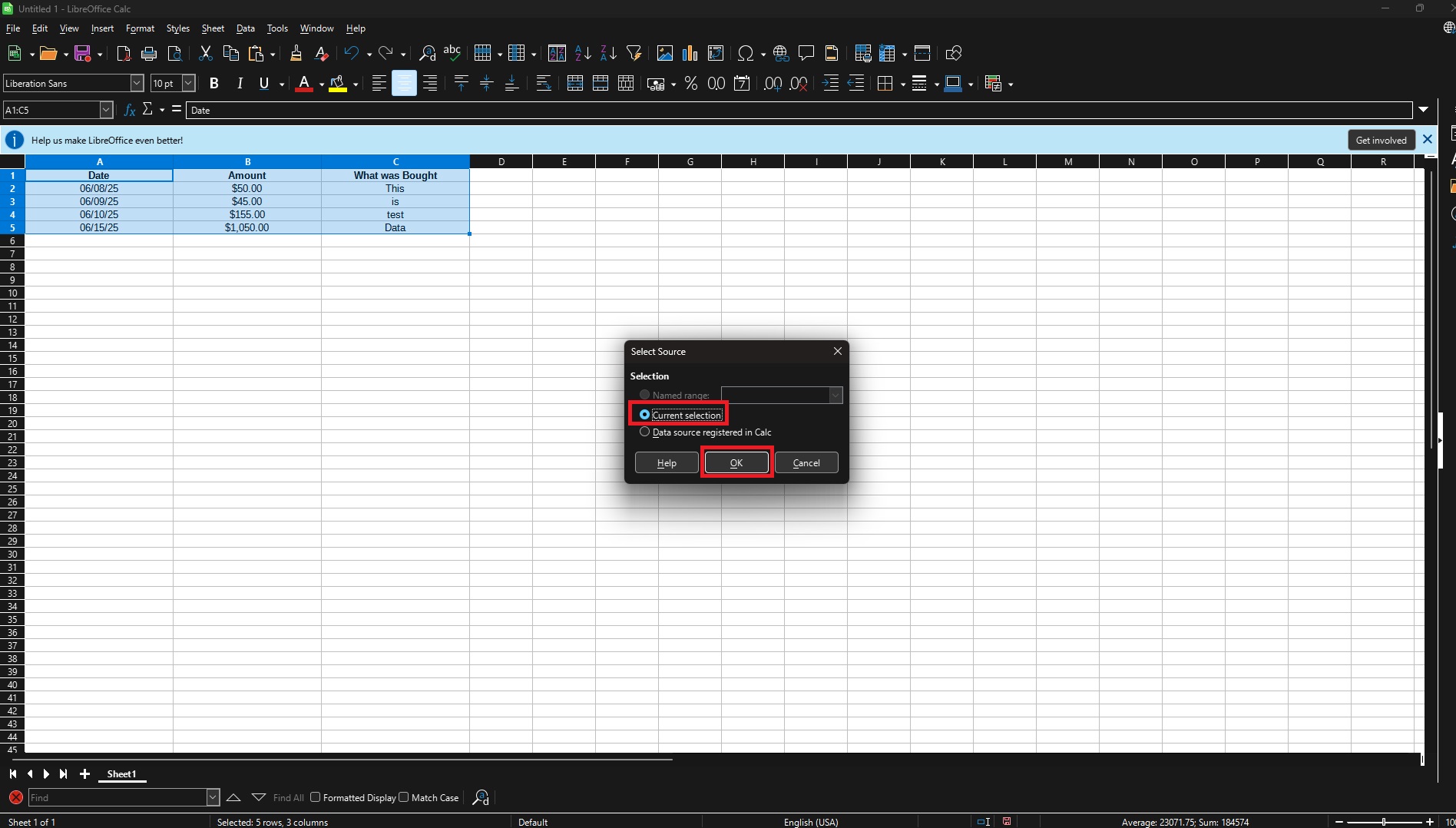Add a new sheet with plus icon
The width and height of the screenshot is (1456, 828).
coord(84,774)
